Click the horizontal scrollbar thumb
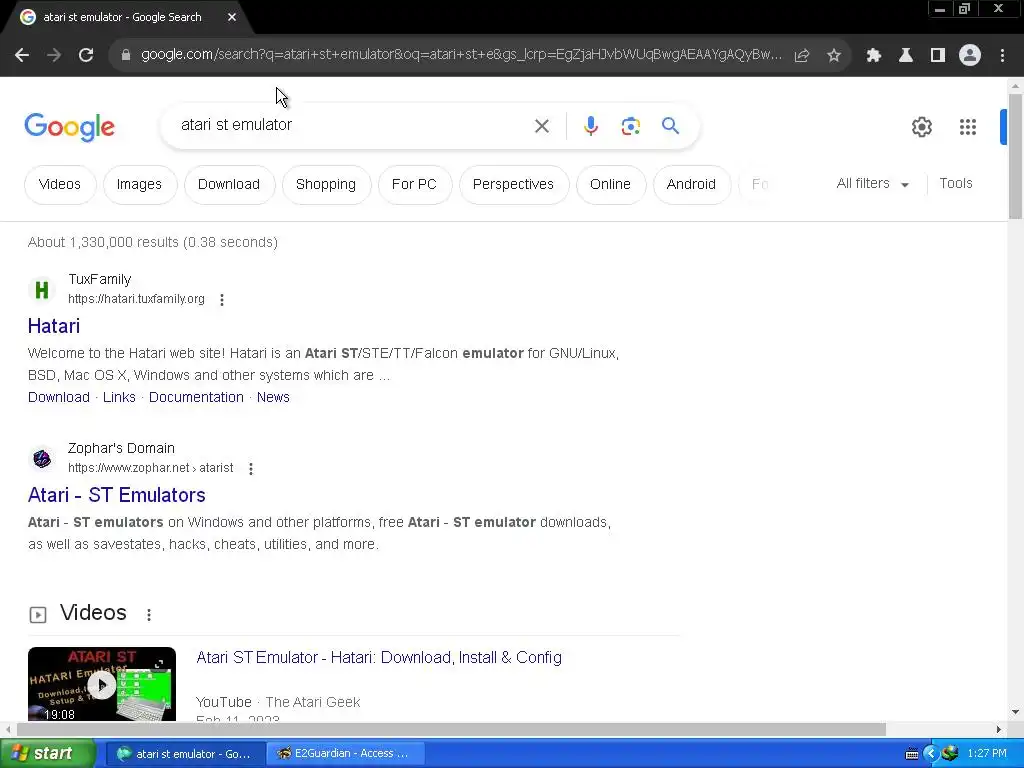1024x768 pixels. click(x=451, y=729)
